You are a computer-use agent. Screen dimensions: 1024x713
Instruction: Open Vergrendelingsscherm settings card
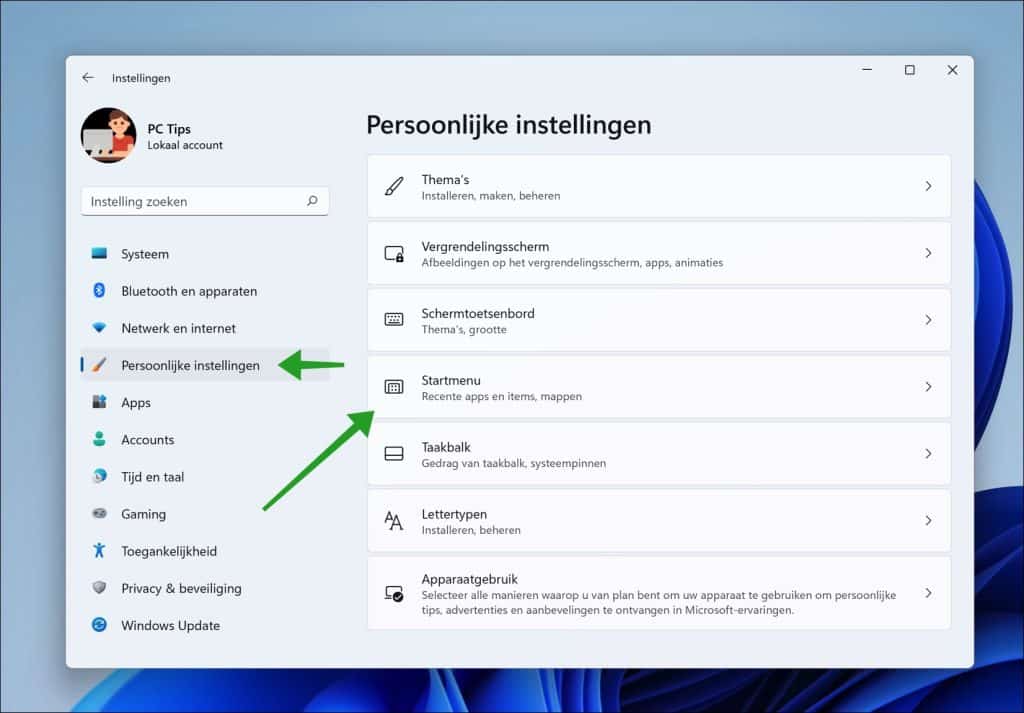659,253
